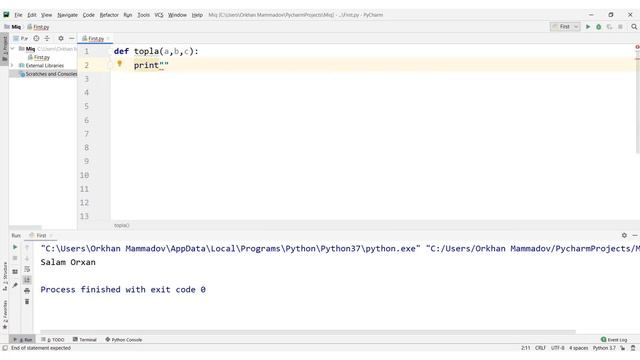Open the File menu
Image resolution: width=640 pixels, height=360 pixels.
point(18,15)
